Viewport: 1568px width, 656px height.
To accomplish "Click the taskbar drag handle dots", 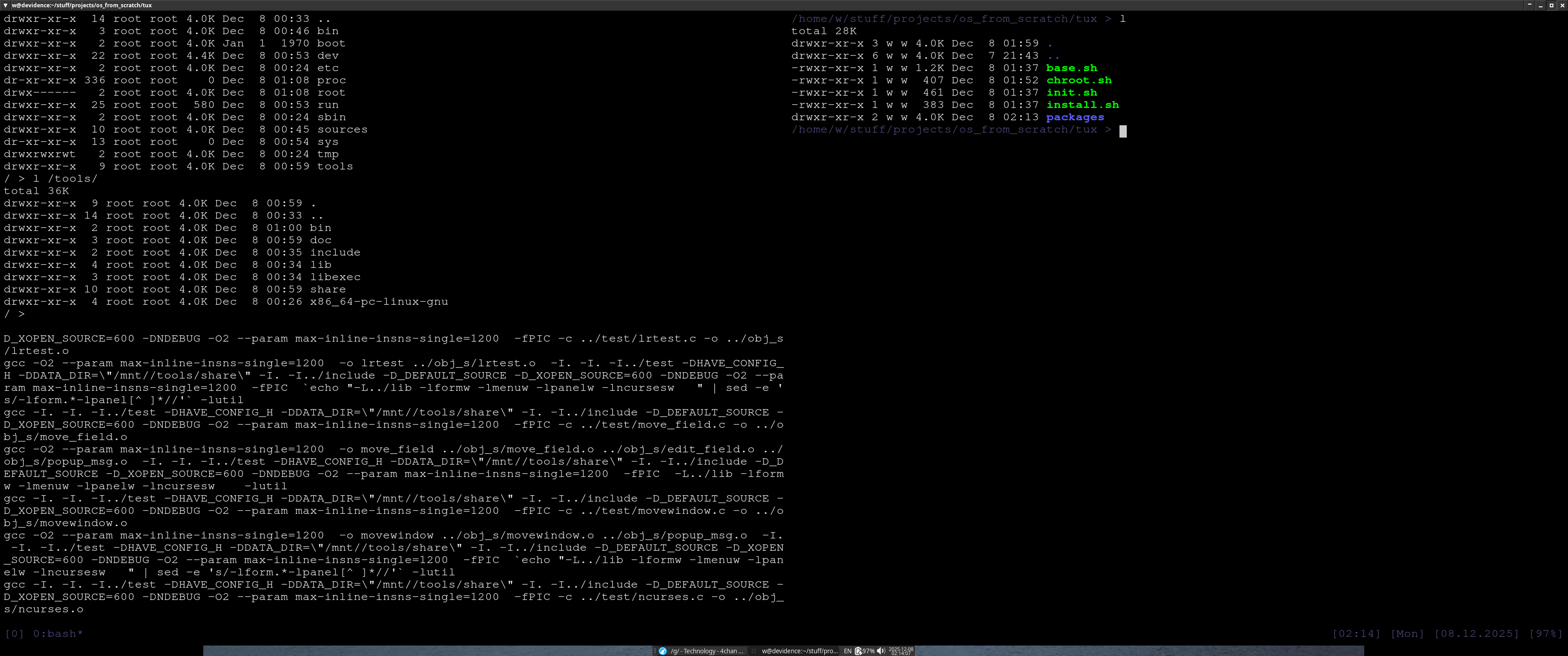I will coord(655,651).
